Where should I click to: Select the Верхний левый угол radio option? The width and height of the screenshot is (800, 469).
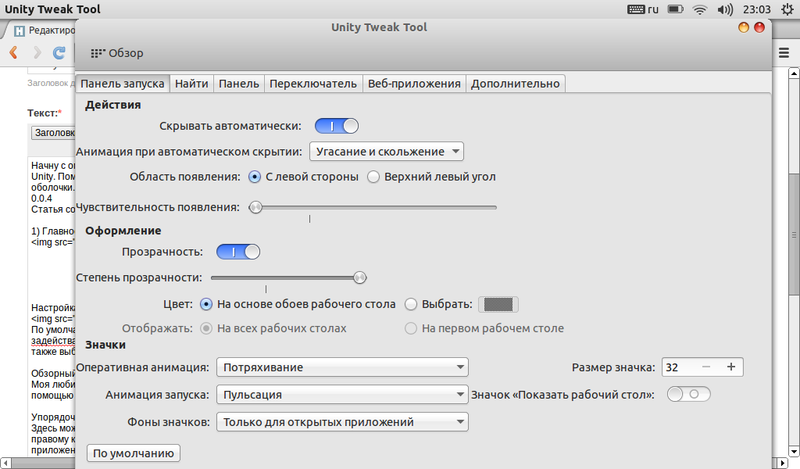432,177
